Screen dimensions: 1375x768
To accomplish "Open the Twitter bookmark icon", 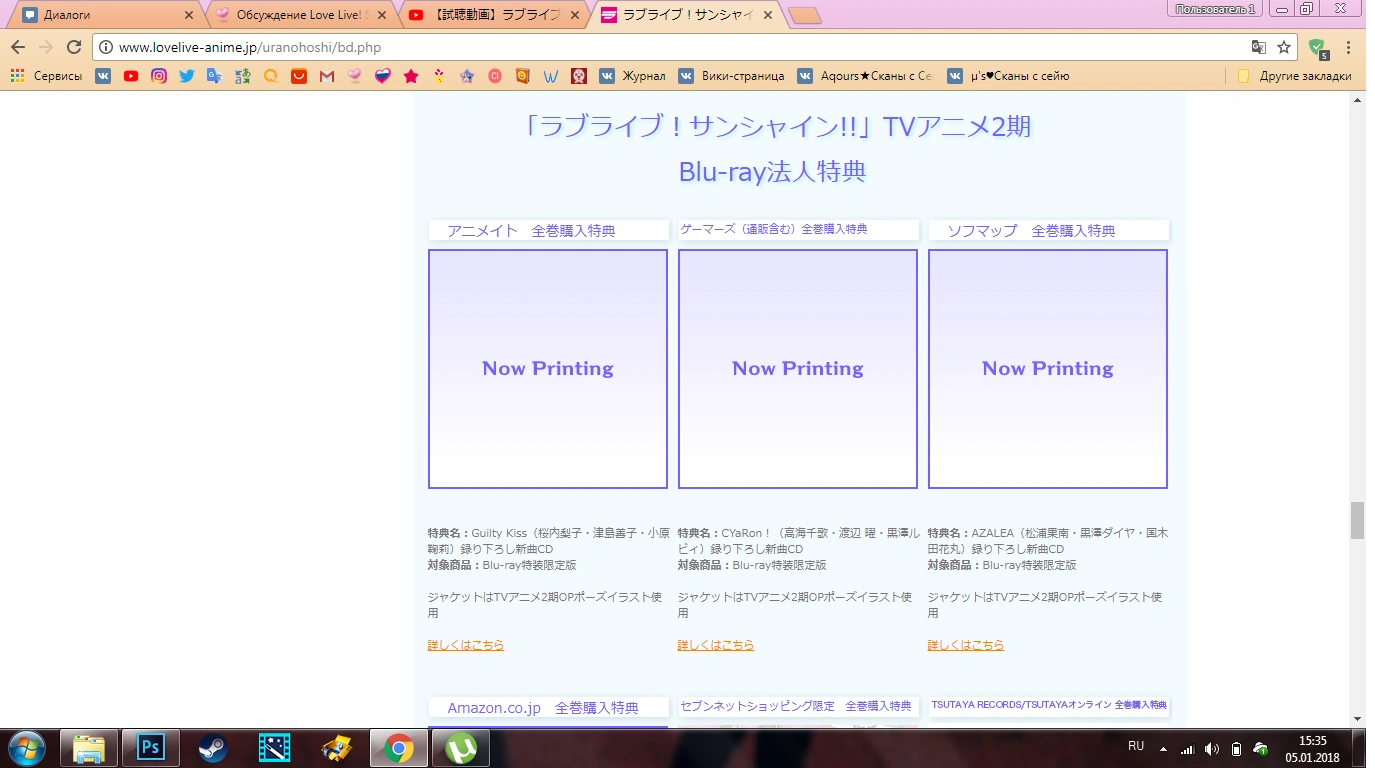I will pos(187,76).
